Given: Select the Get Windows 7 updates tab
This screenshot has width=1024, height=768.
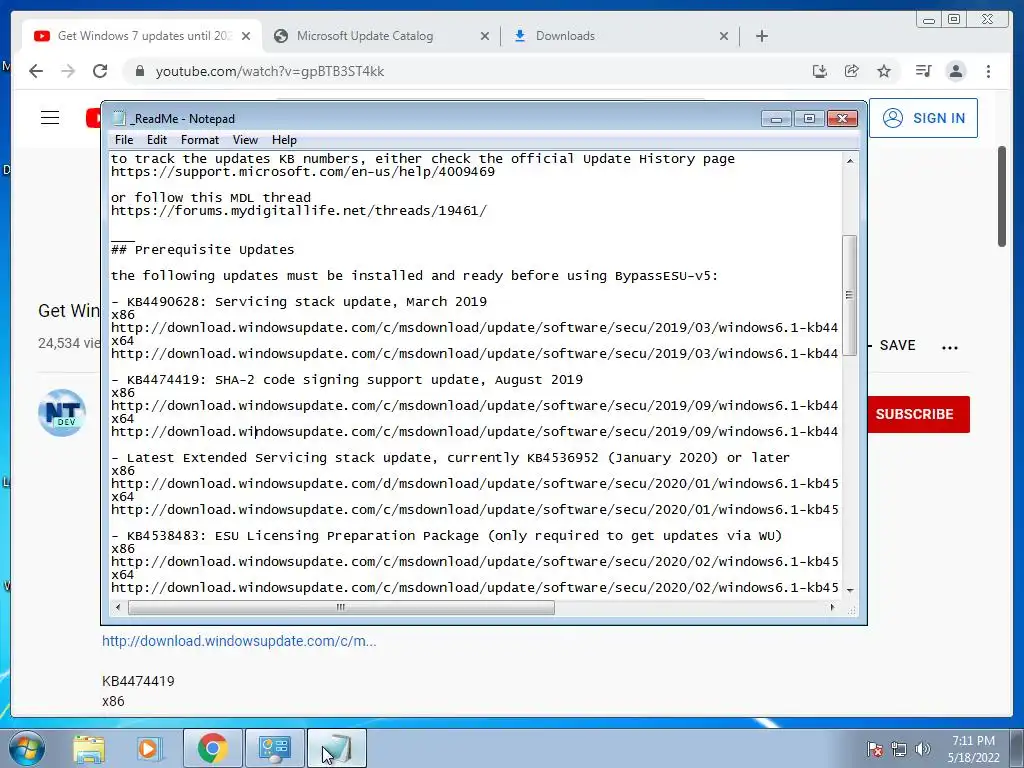Looking at the screenshot, I should click(x=142, y=36).
